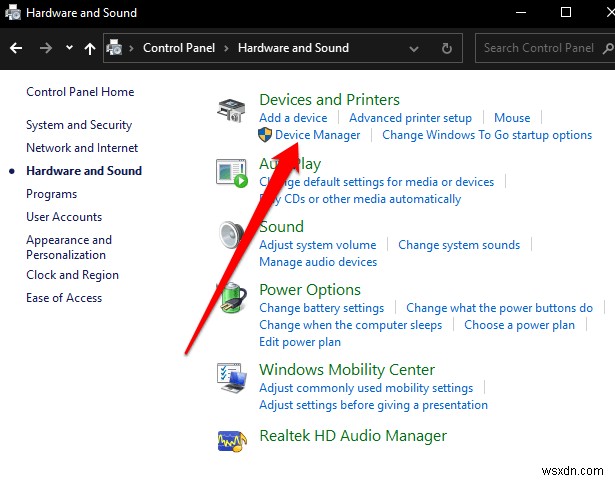Open the Power Options heading

(x=310, y=290)
